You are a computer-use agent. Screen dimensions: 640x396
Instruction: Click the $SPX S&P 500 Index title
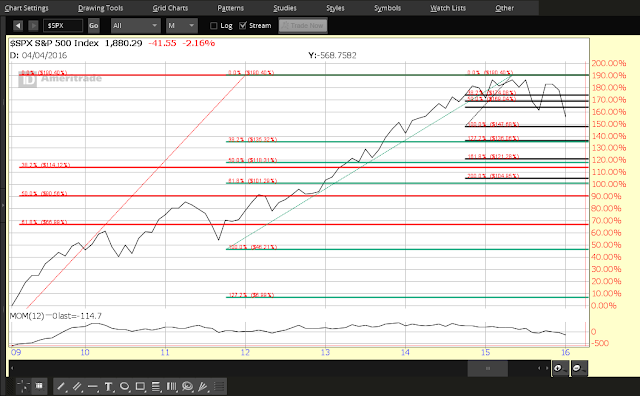(54, 43)
